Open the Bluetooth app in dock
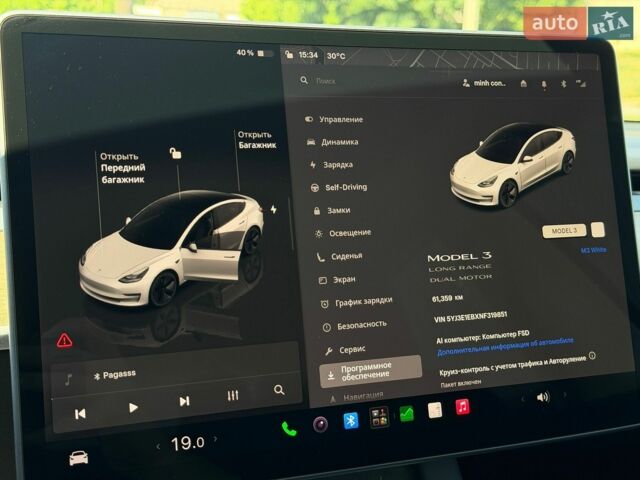Screen dimensions: 640x480 pos(351,420)
